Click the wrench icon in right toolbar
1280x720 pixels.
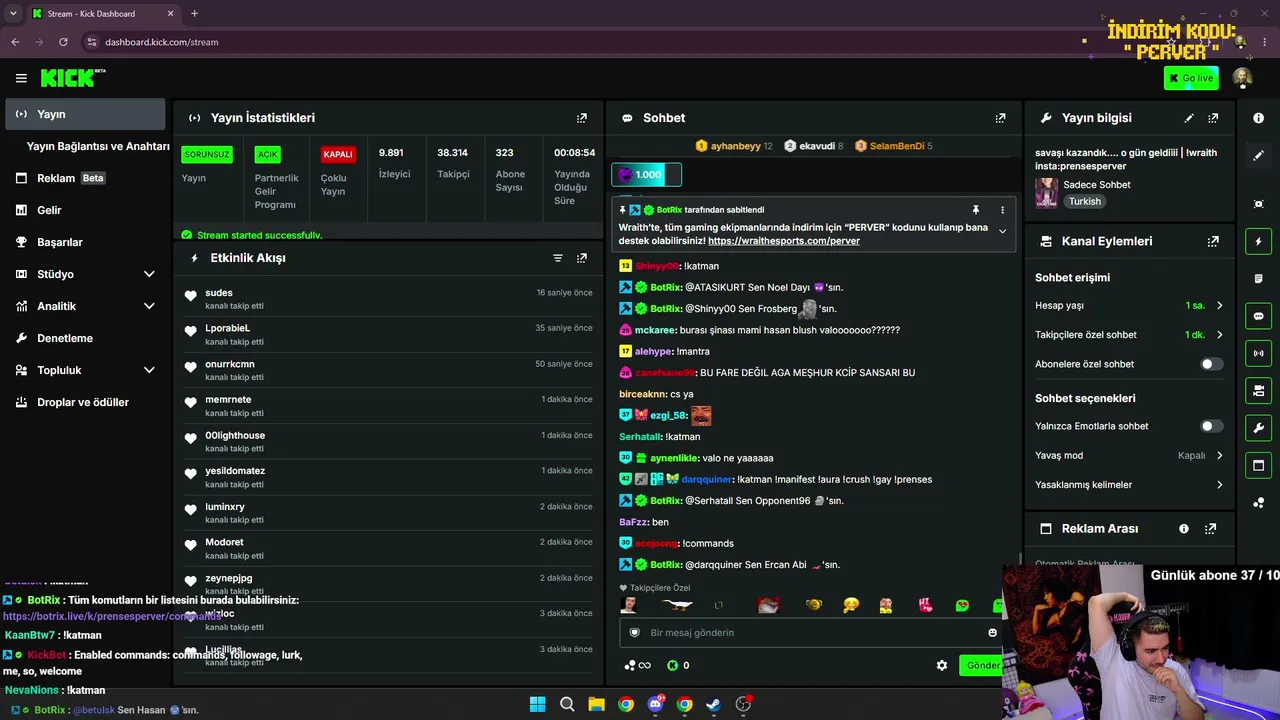pyautogui.click(x=1258, y=428)
